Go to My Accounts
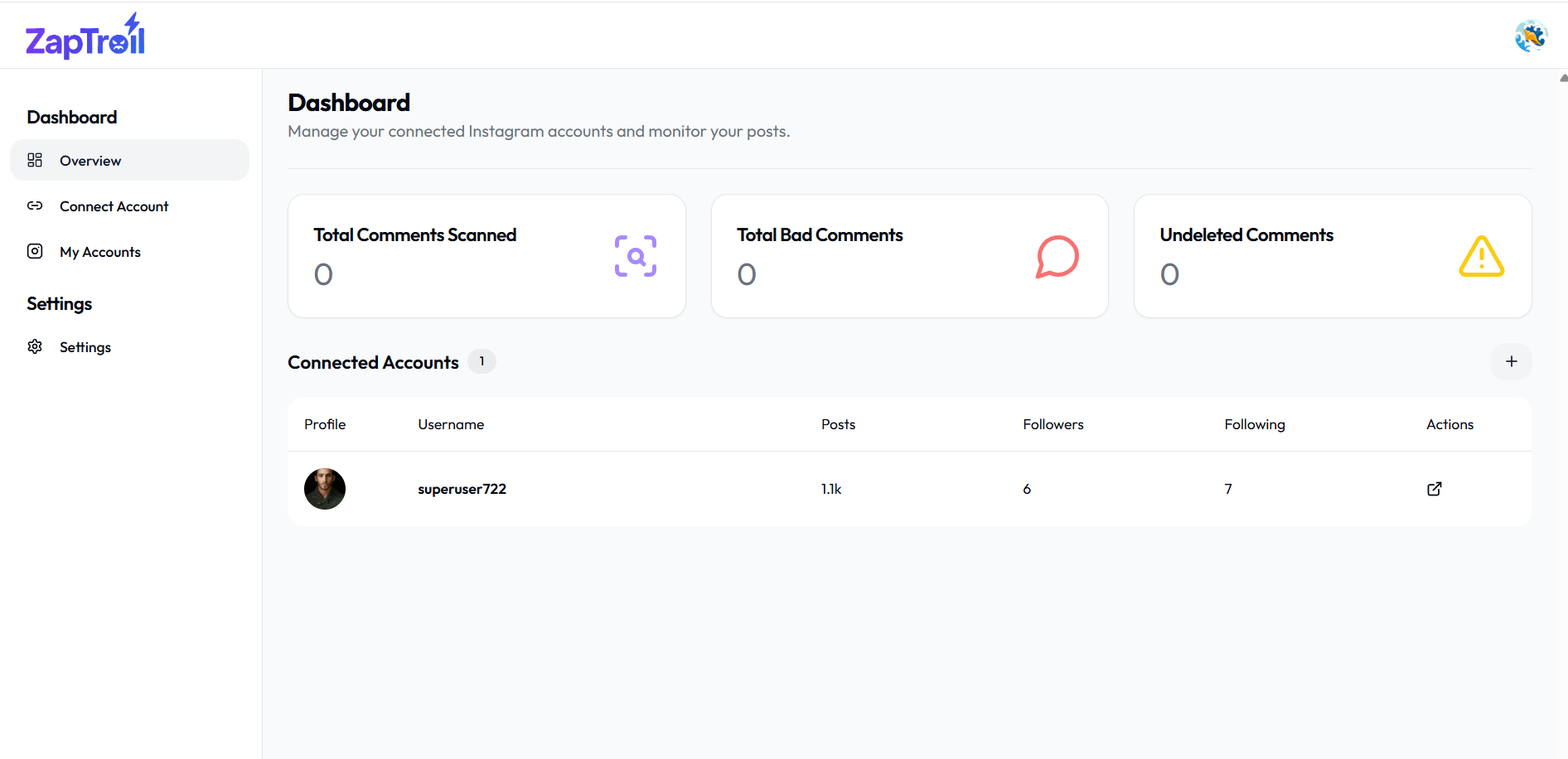Viewport: 1568px width, 759px height. click(x=100, y=252)
